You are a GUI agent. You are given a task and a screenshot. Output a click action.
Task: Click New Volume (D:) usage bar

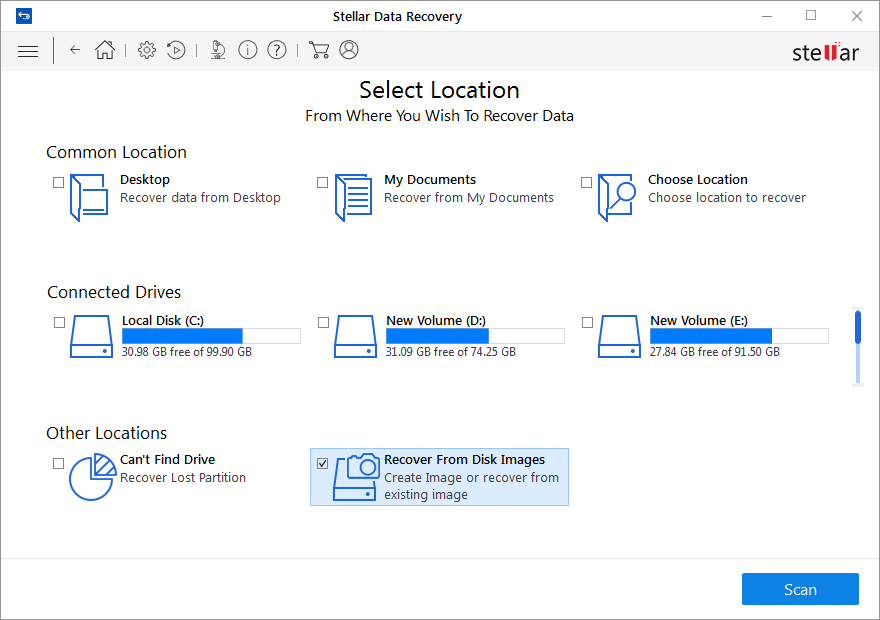point(475,336)
